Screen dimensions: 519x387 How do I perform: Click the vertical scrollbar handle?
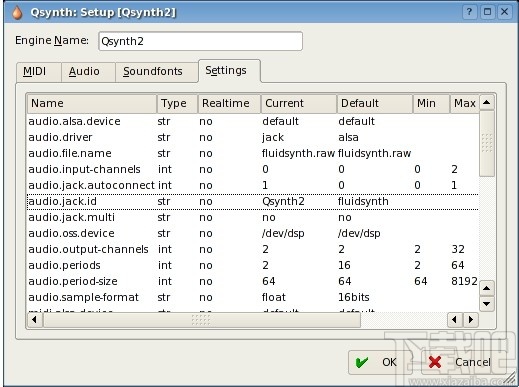(x=487, y=143)
